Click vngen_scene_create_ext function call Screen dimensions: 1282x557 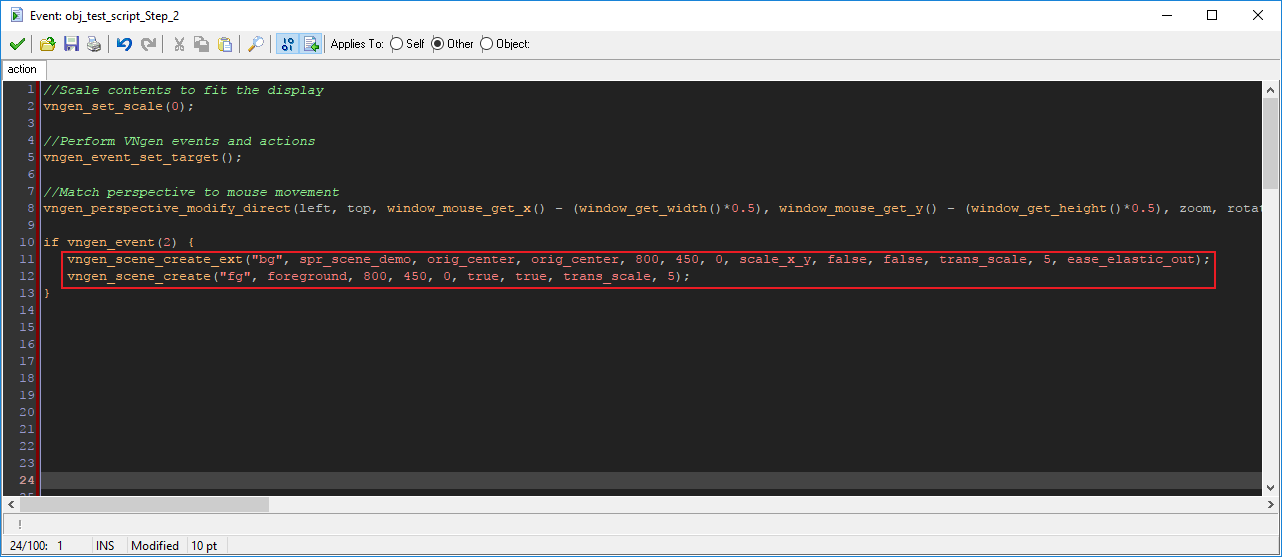pos(154,259)
